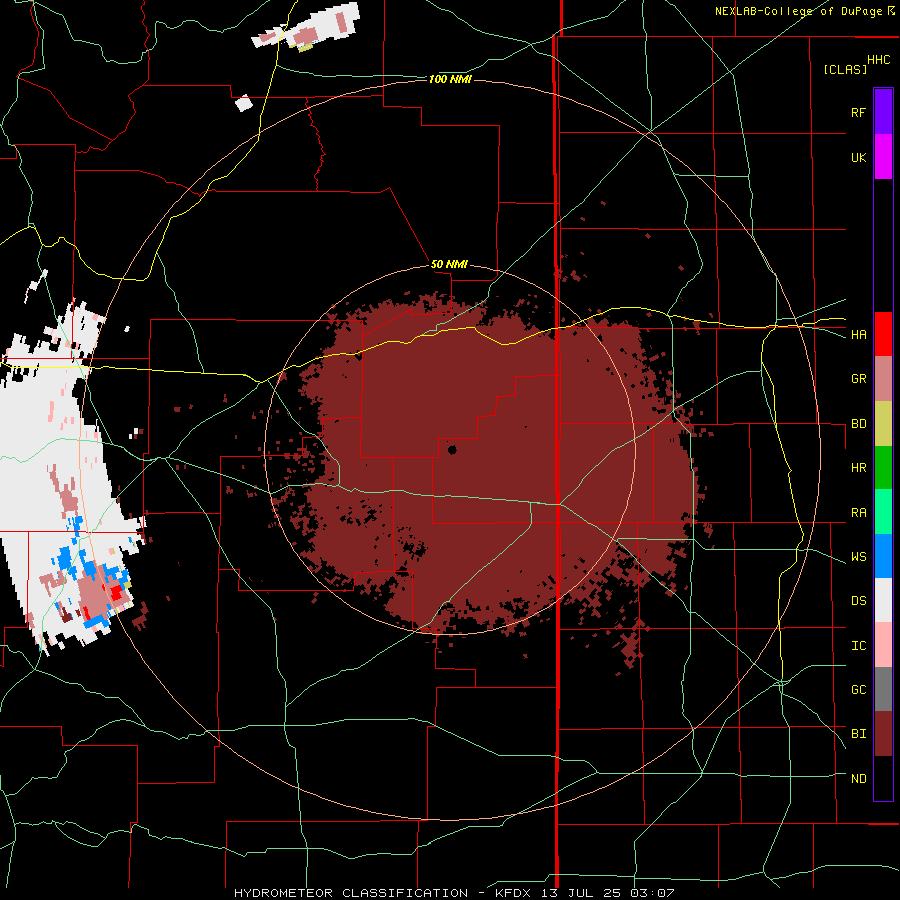Image resolution: width=900 pixels, height=900 pixels.
Task: Click the HA legend label
Action: [858, 335]
